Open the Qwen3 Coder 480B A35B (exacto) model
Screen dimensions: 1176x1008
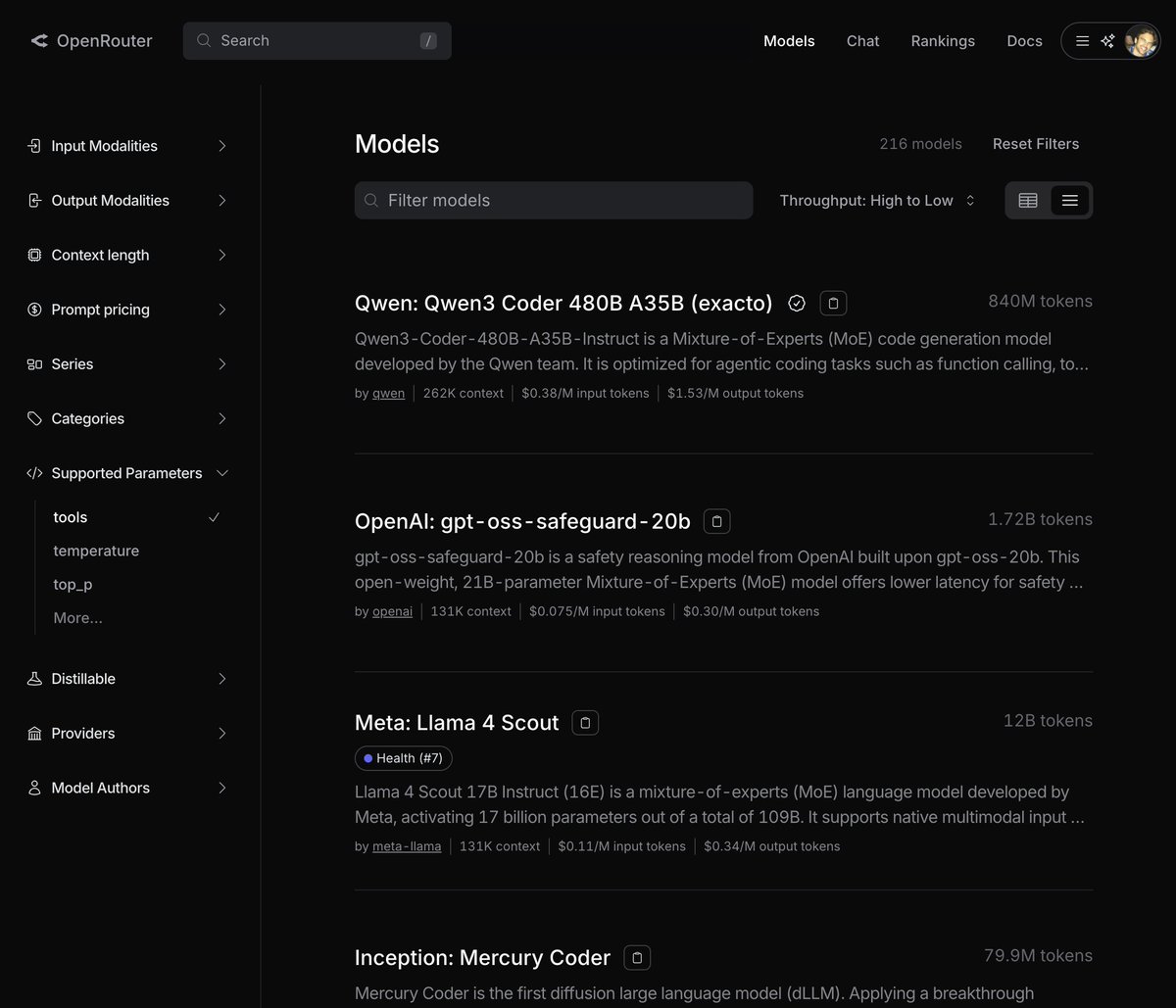pyautogui.click(x=563, y=304)
